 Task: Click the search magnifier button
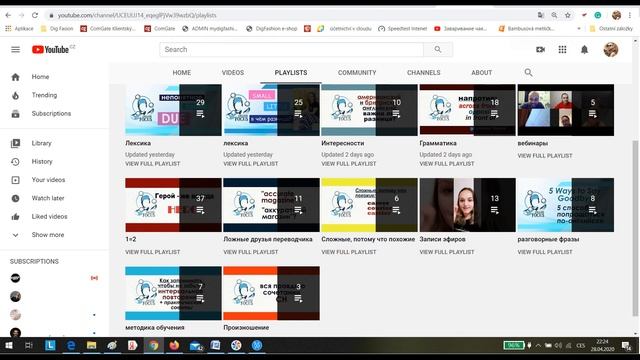tap(438, 49)
